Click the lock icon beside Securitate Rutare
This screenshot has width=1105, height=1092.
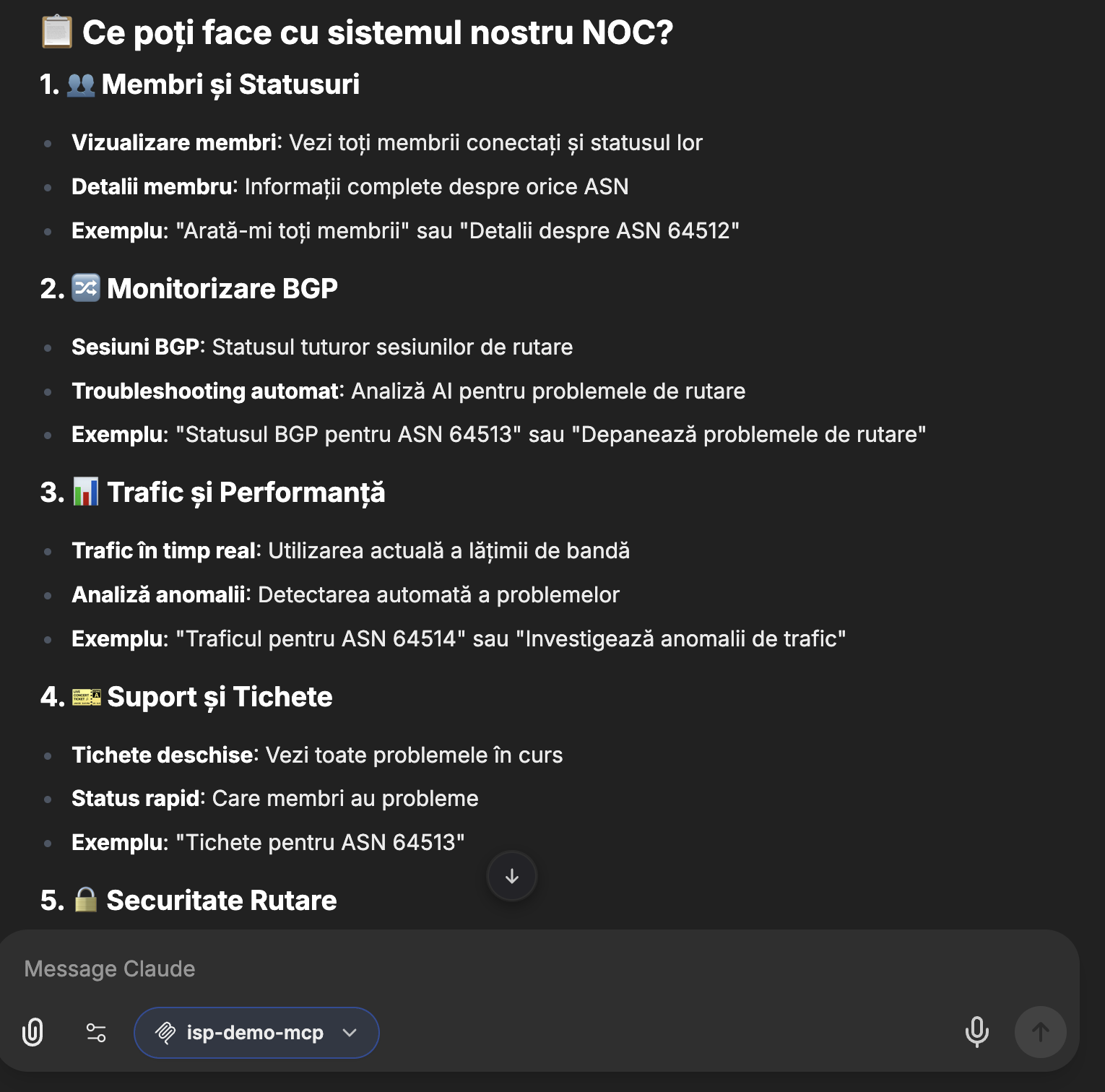click(87, 901)
